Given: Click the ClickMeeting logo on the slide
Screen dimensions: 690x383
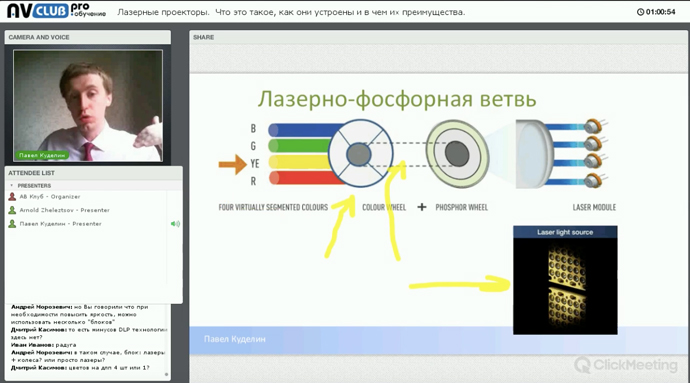Looking at the screenshot, I should [x=626, y=365].
